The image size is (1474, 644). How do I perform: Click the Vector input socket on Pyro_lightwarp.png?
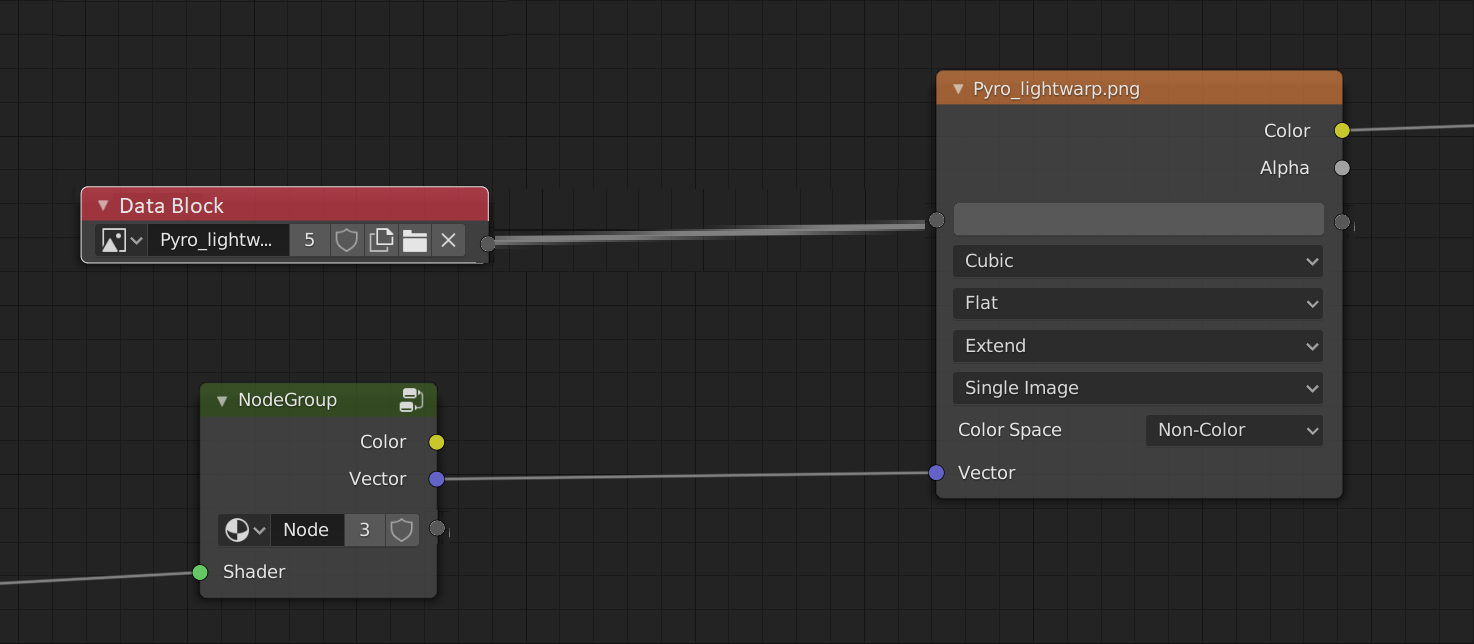(936, 473)
